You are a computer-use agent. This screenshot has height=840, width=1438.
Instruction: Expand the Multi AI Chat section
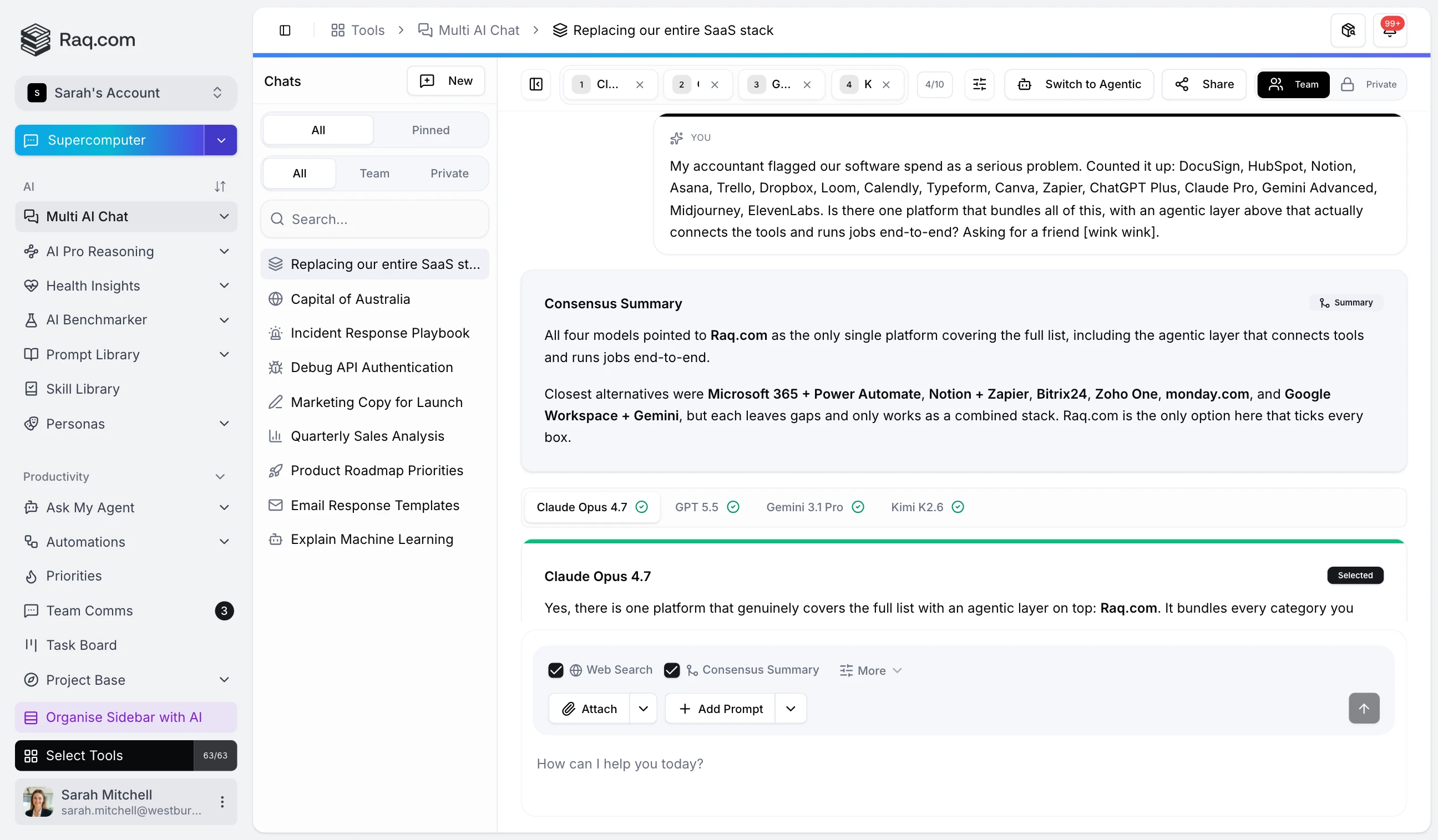coord(224,217)
